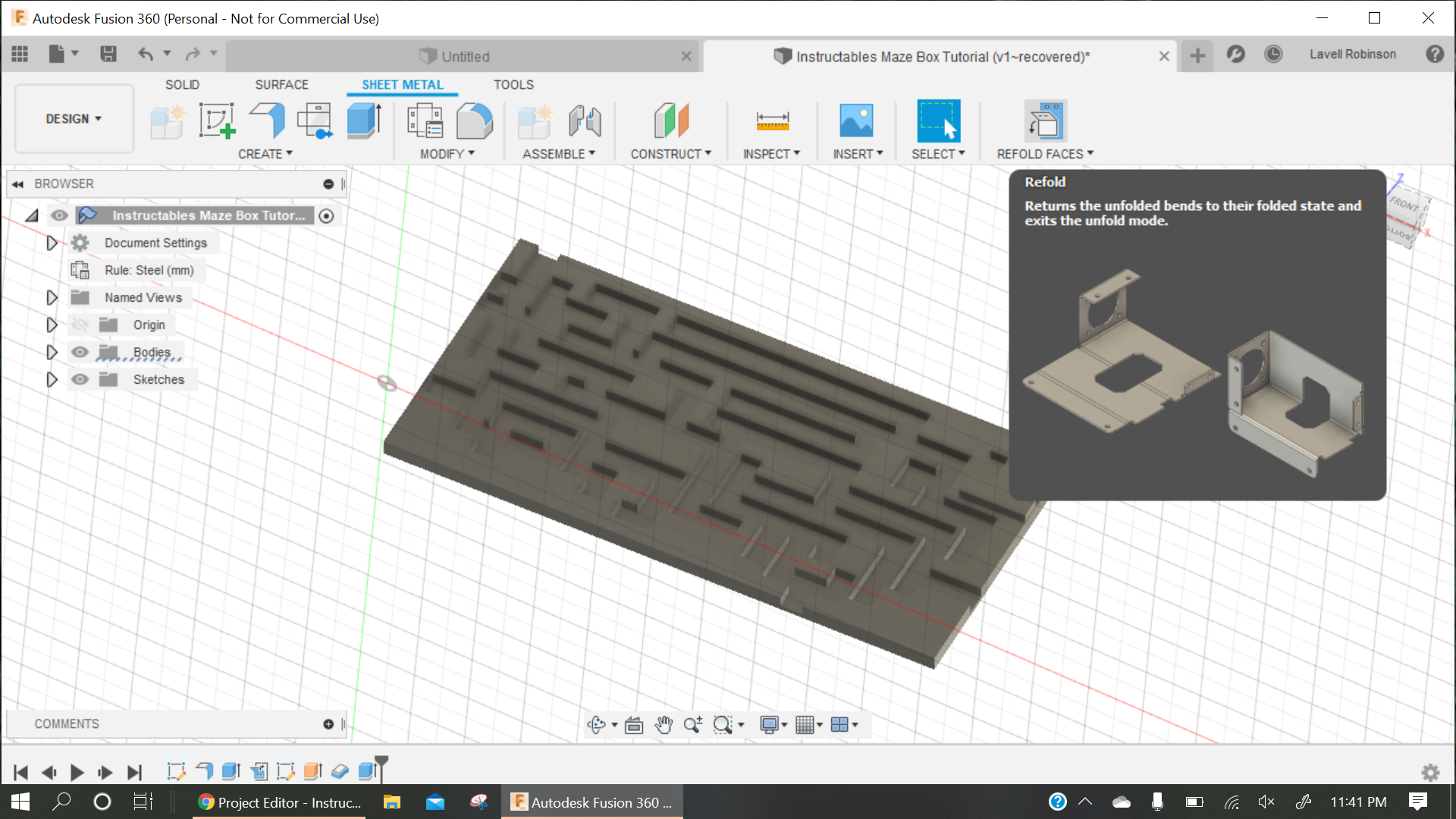Select the Bend tool in Modify
This screenshot has height=819, width=1456.
tap(475, 121)
